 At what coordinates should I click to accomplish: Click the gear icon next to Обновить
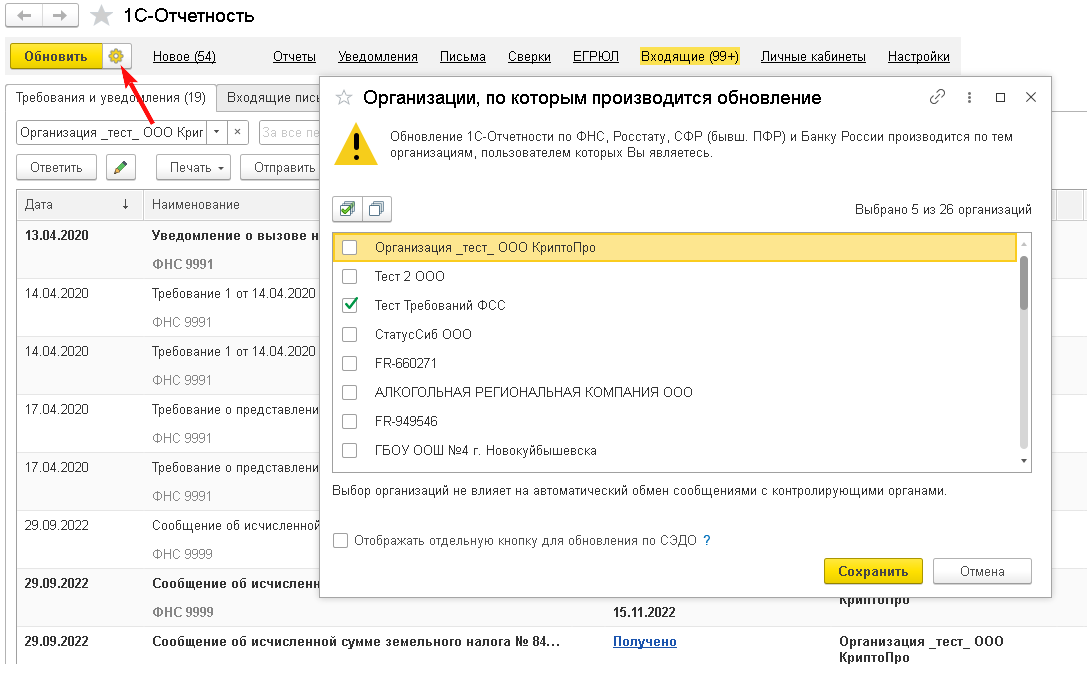click(117, 57)
